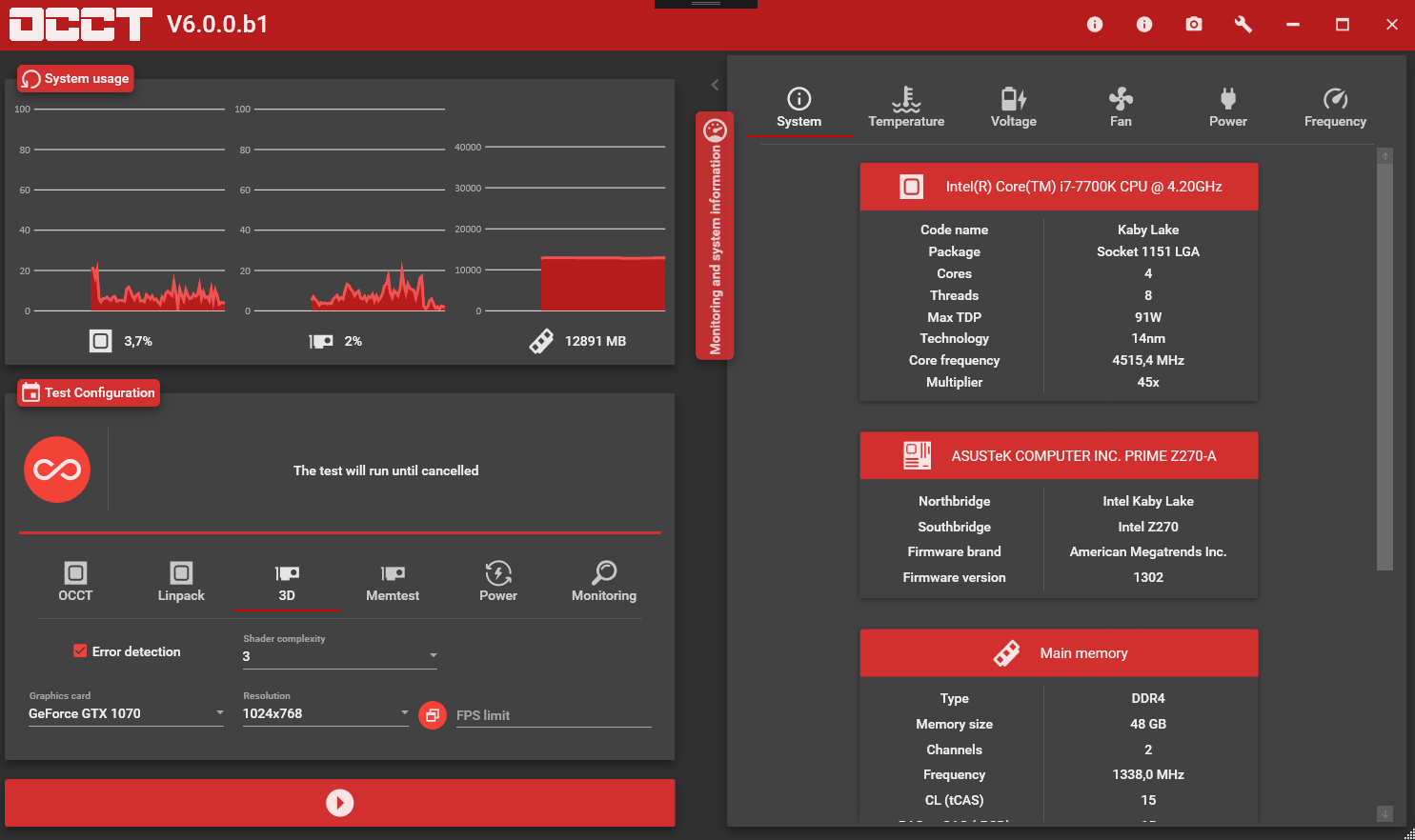Open settings via the wrench icon
1415x840 pixels.
pos(1243,25)
